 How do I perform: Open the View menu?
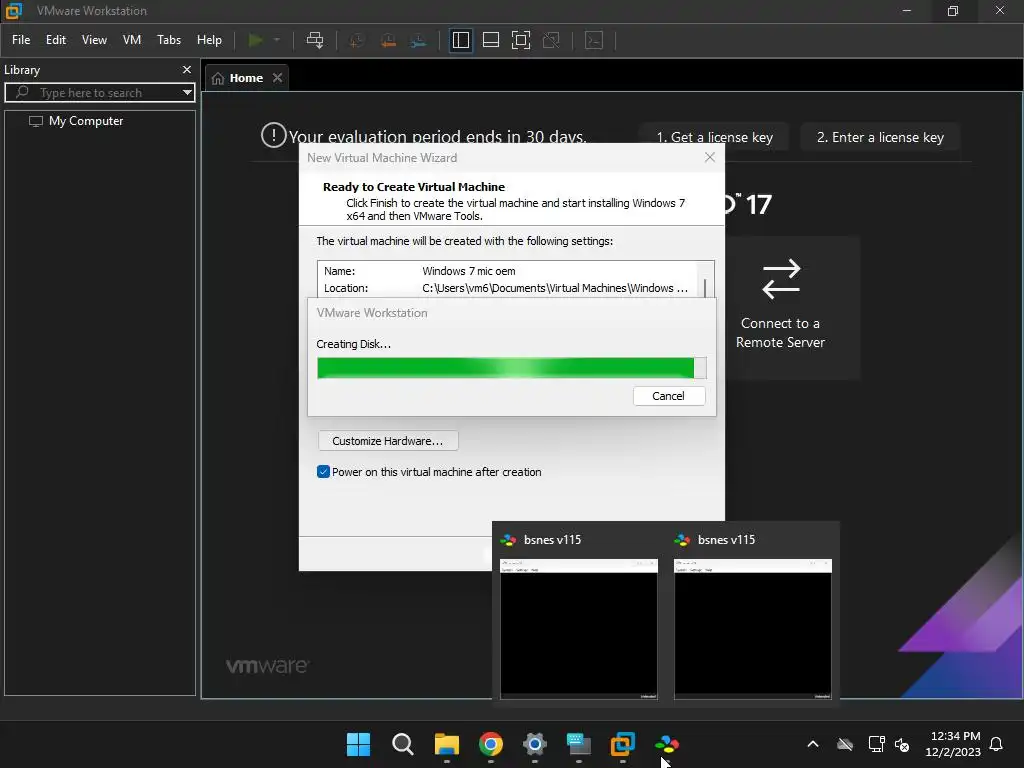point(94,40)
